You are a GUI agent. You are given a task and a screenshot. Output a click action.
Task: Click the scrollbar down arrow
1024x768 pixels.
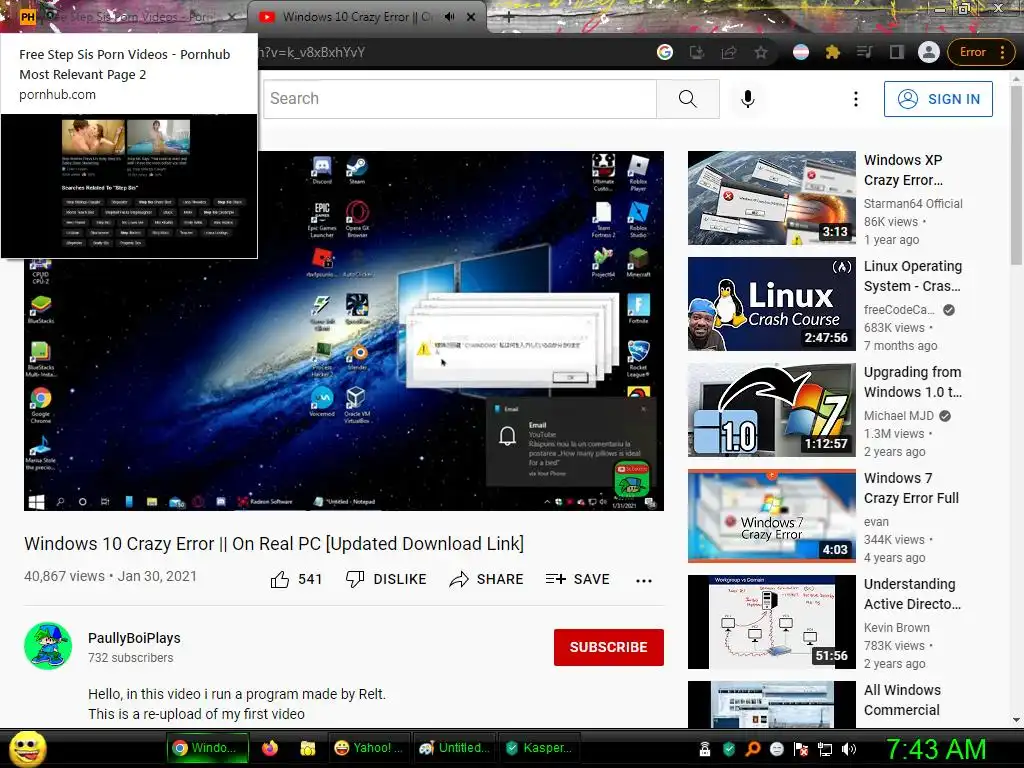[1016, 720]
